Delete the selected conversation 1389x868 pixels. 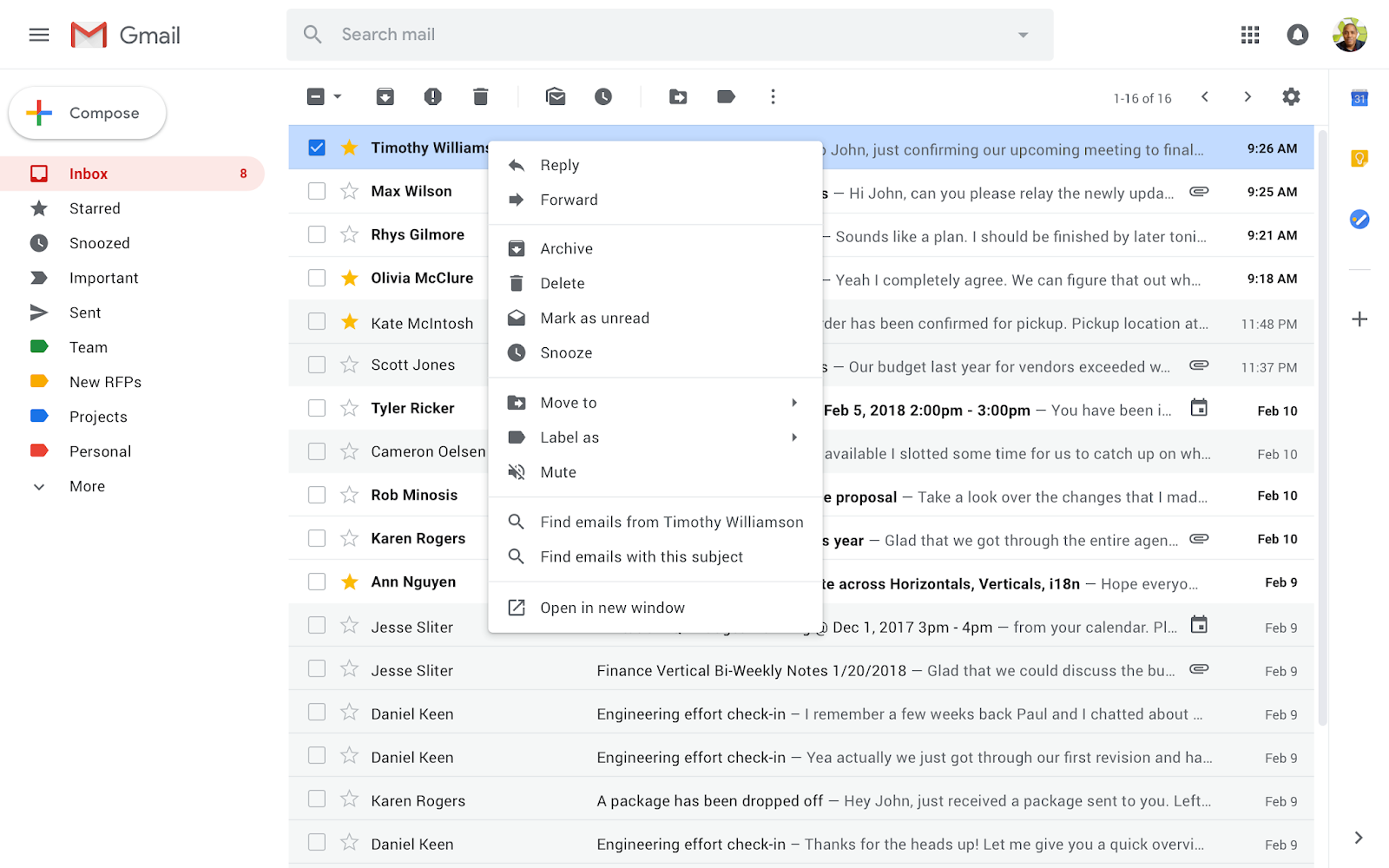point(480,96)
